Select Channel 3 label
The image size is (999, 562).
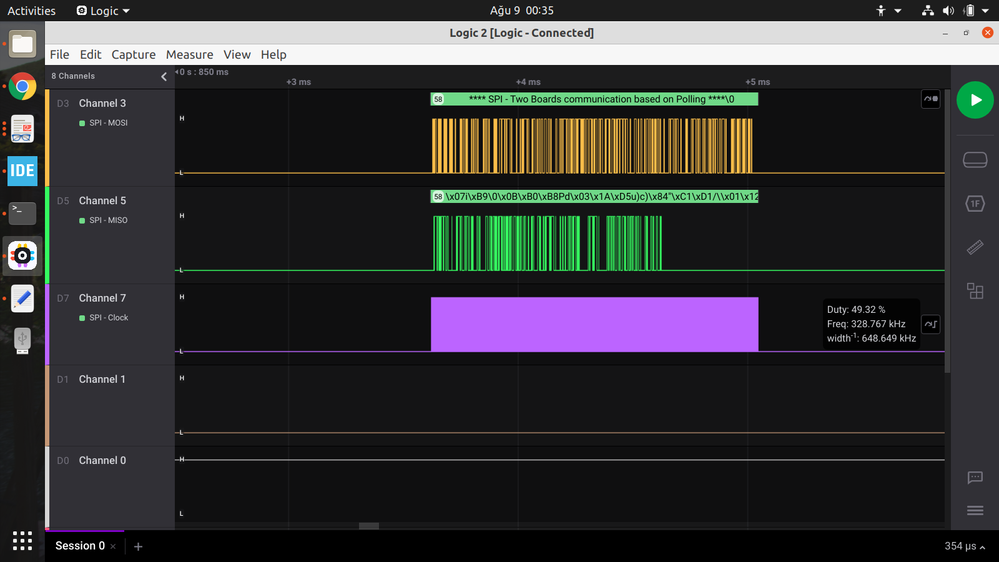coord(103,103)
